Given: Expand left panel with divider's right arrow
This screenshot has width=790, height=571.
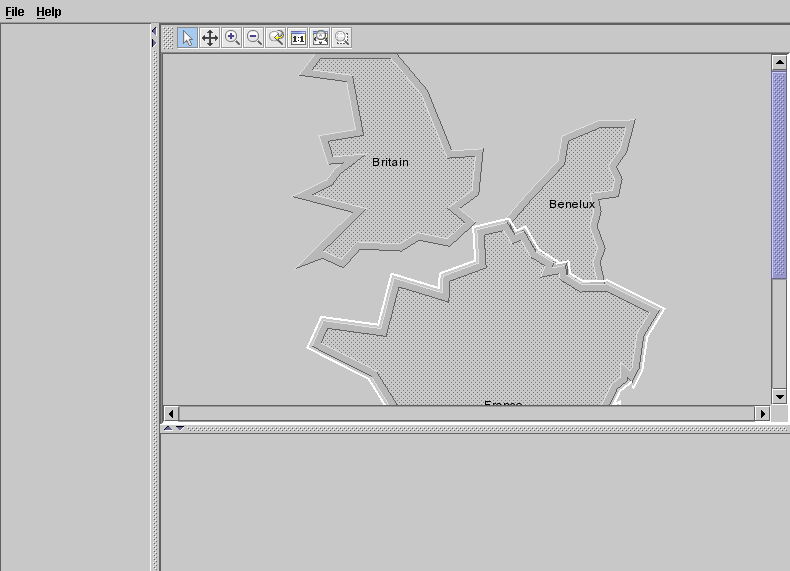Looking at the screenshot, I should point(154,43).
